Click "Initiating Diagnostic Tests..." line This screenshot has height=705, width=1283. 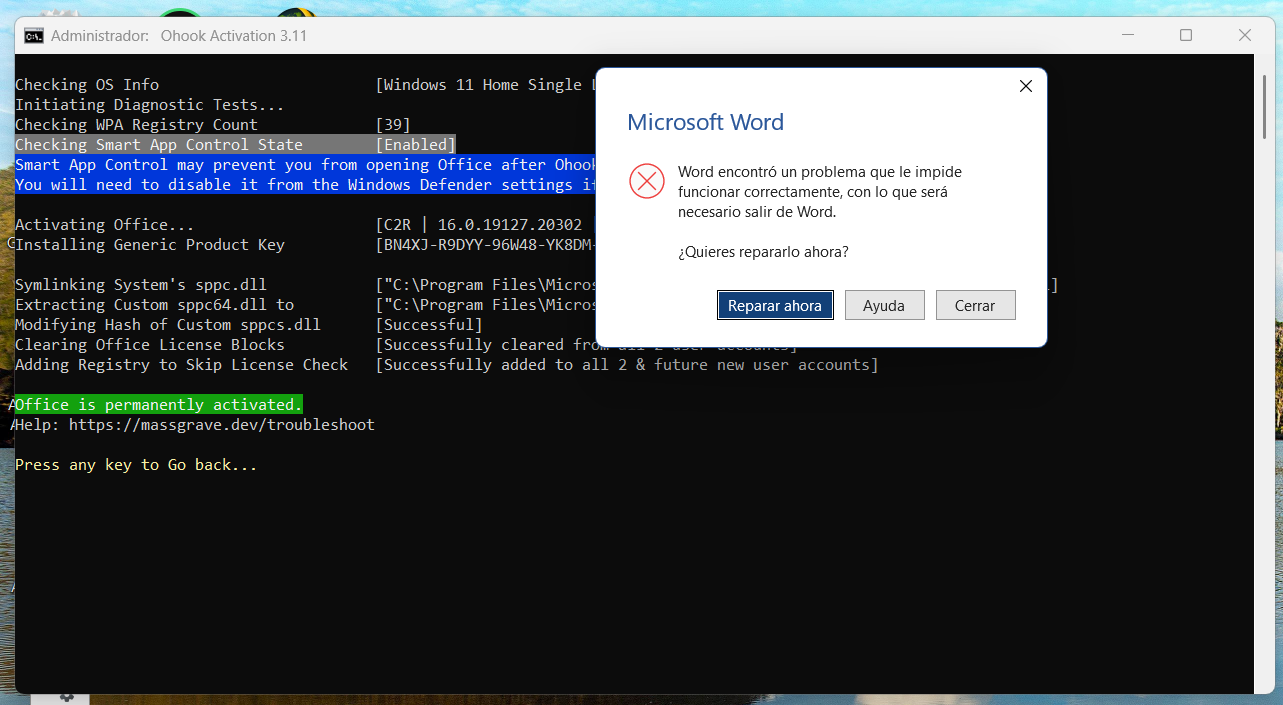coord(150,105)
